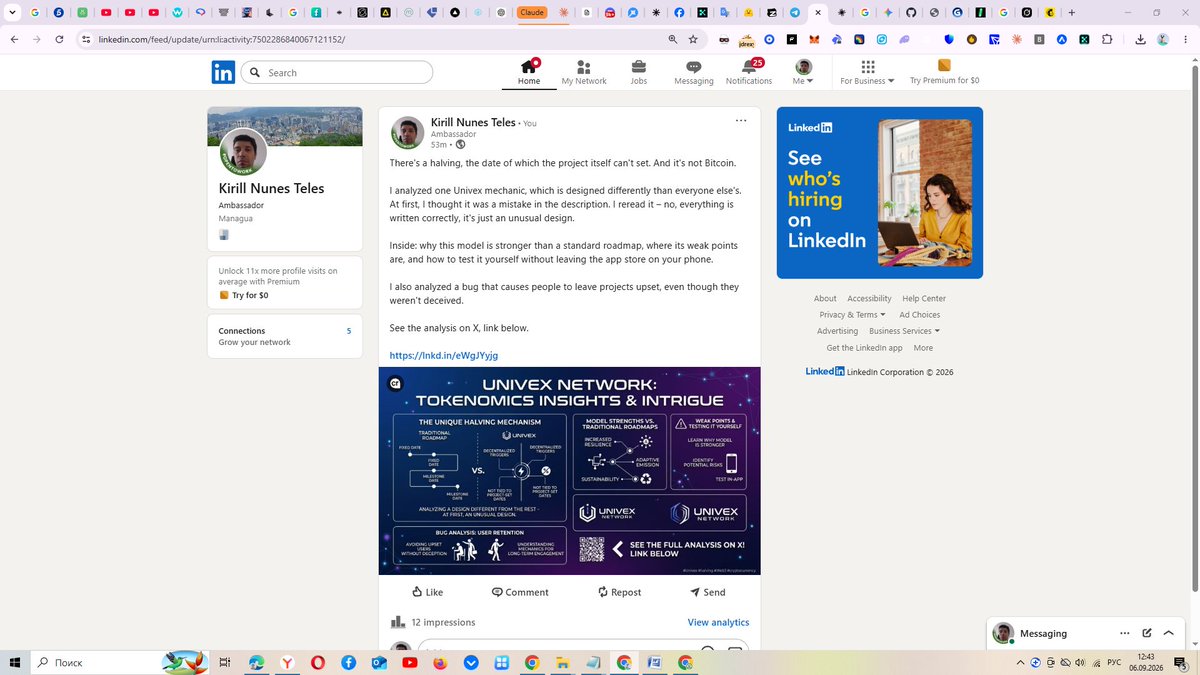Image resolution: width=1200 pixels, height=675 pixels.
Task: Switch keyboard language РУС indicator
Action: pos(1113,662)
